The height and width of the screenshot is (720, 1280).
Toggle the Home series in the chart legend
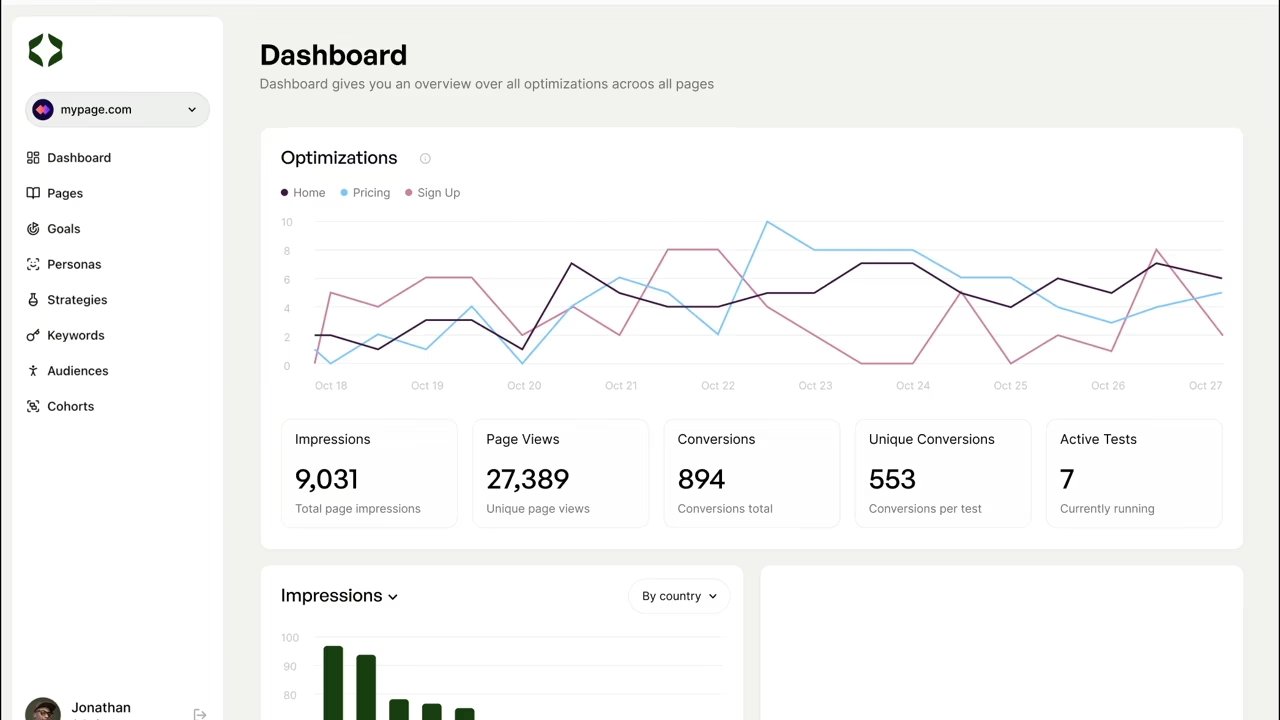[302, 192]
